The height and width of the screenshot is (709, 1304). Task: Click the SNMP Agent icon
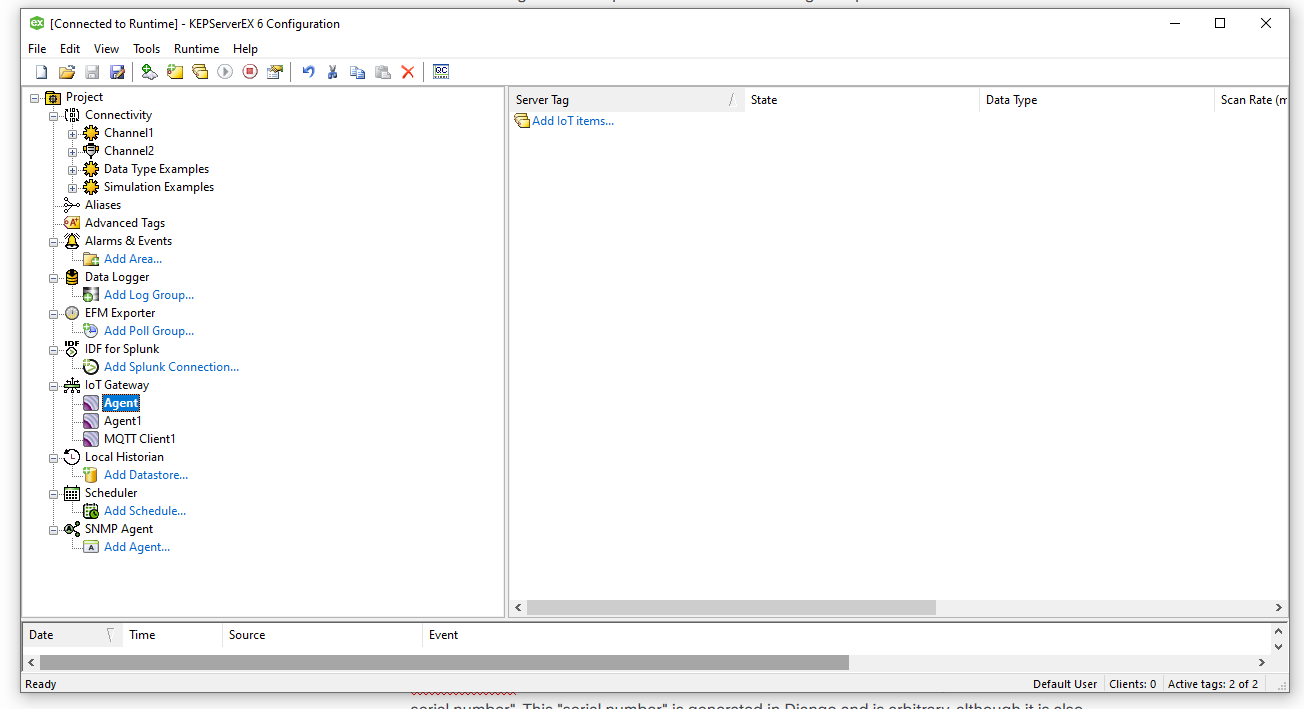pos(72,529)
